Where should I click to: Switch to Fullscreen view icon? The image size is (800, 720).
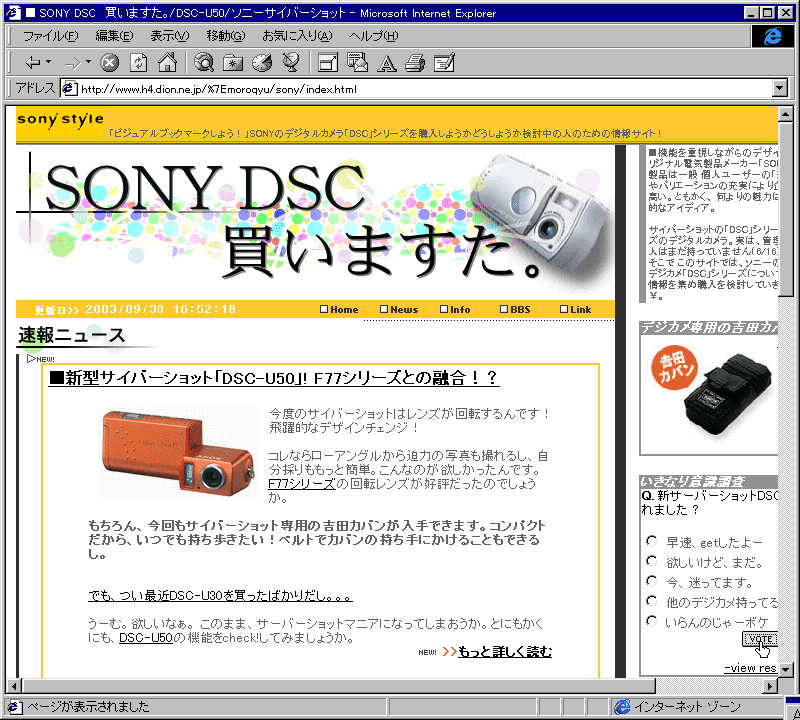tap(328, 63)
